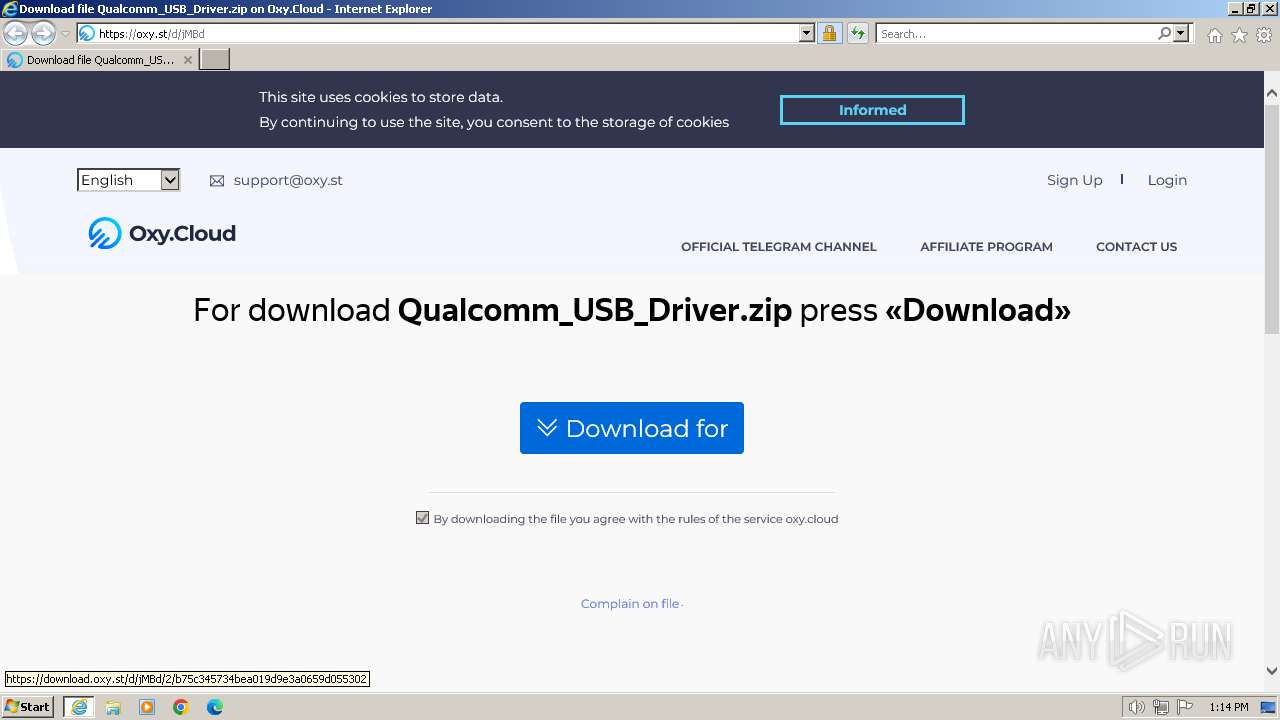Screen dimensions: 1280x720
Task: Open OFFICIAL TELEGRAM CHANNEL menu item
Action: pyautogui.click(x=778, y=247)
